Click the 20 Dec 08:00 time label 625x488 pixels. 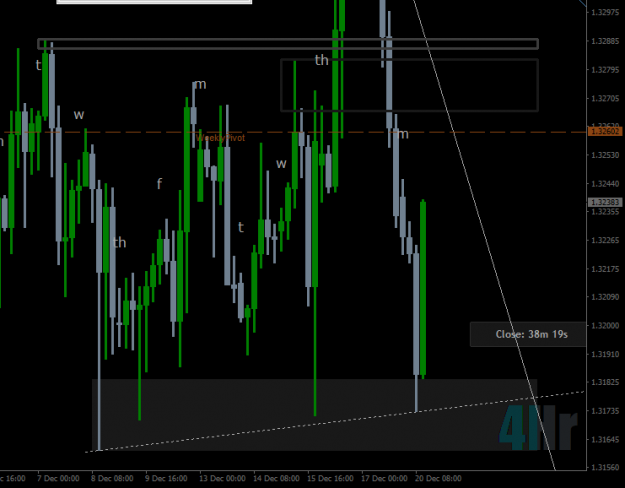(438, 478)
